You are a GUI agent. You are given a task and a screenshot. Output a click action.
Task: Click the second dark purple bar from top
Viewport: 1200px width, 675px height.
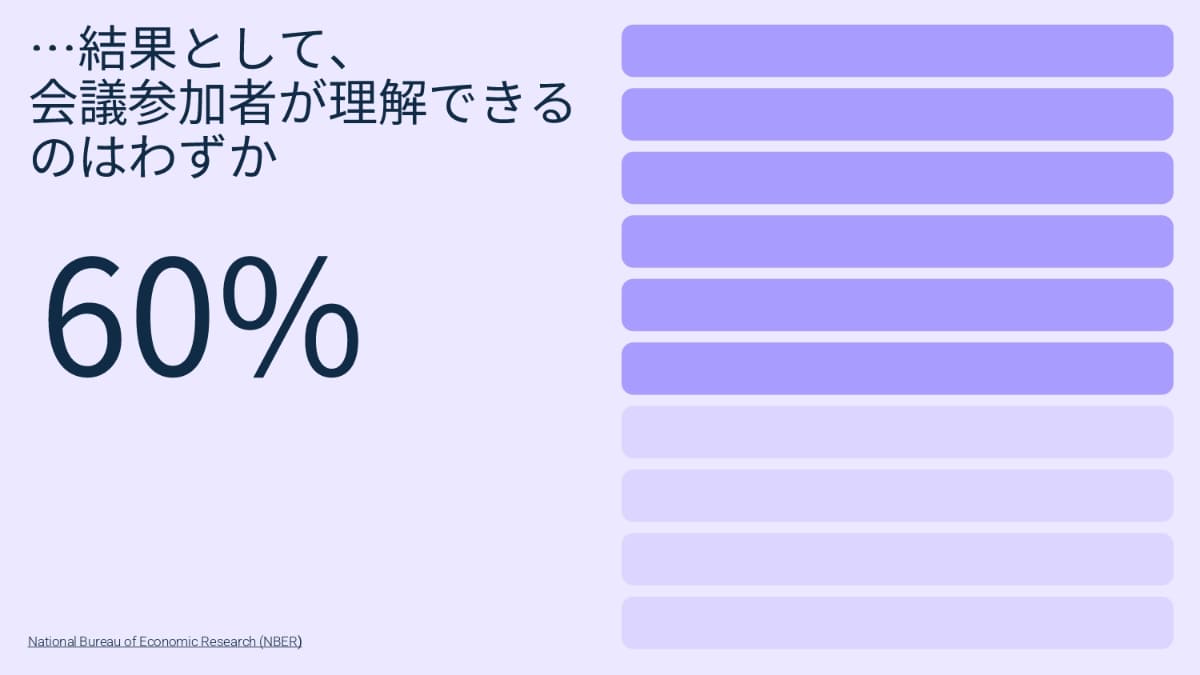897,114
